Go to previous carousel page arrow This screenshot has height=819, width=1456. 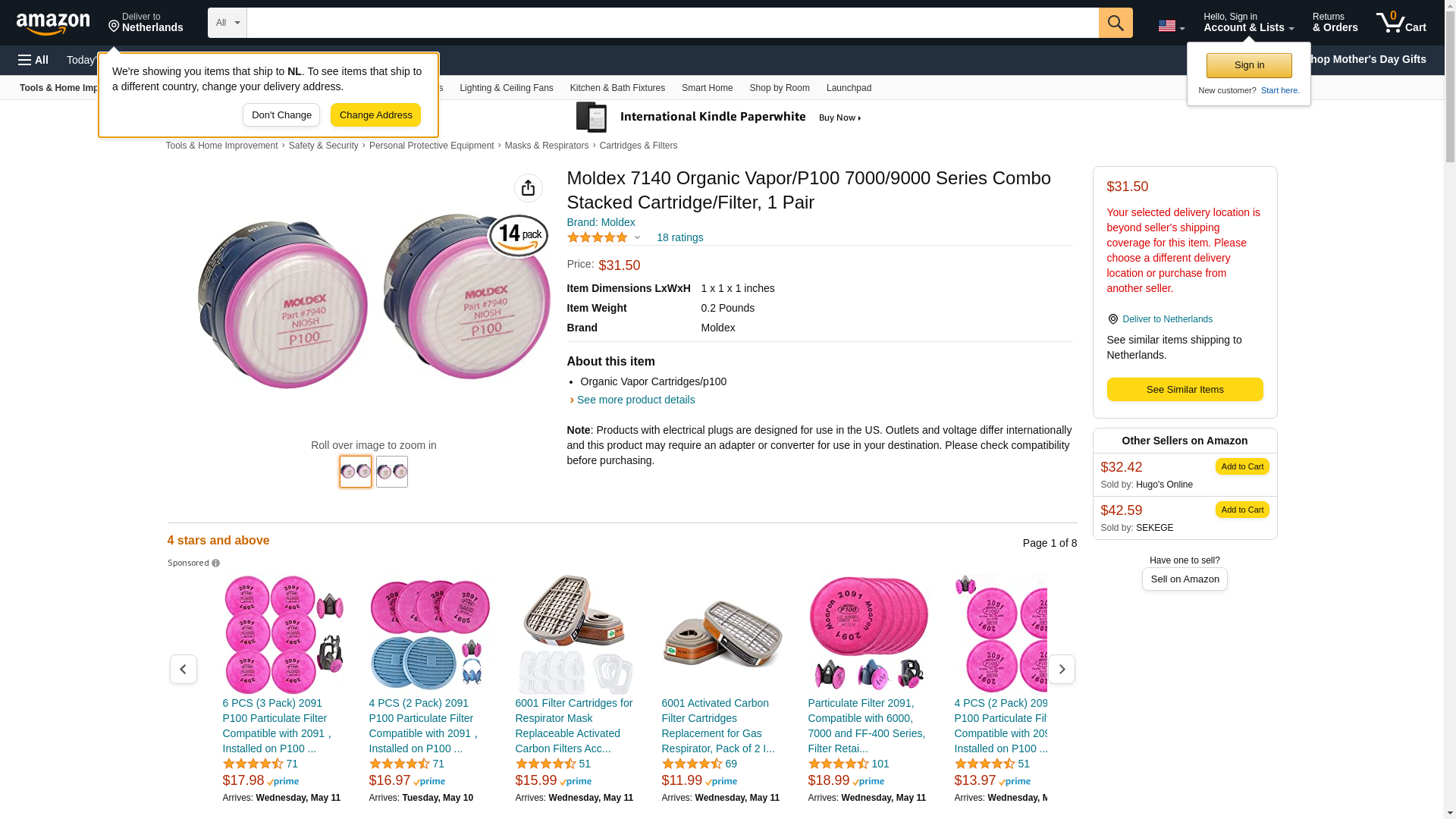point(184,669)
